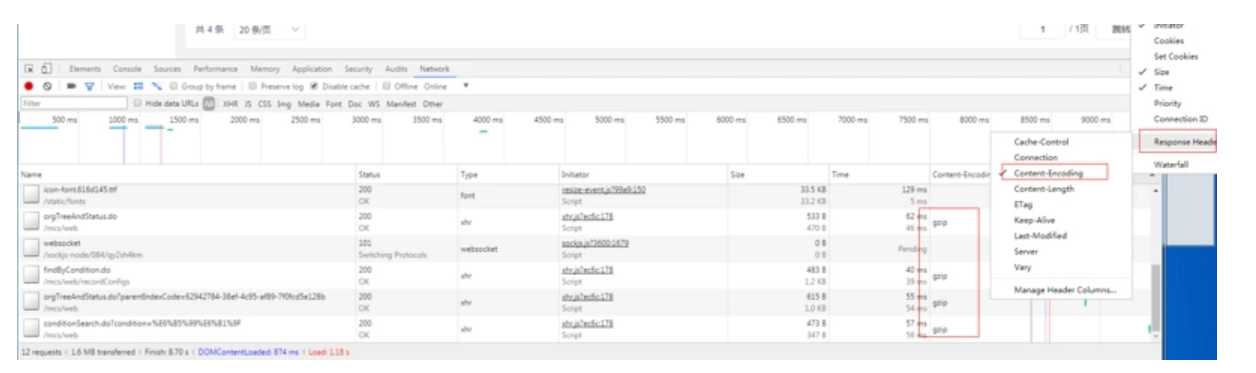The width and height of the screenshot is (1256, 373).
Task: Switch to the Memory tab
Action: 265,69
